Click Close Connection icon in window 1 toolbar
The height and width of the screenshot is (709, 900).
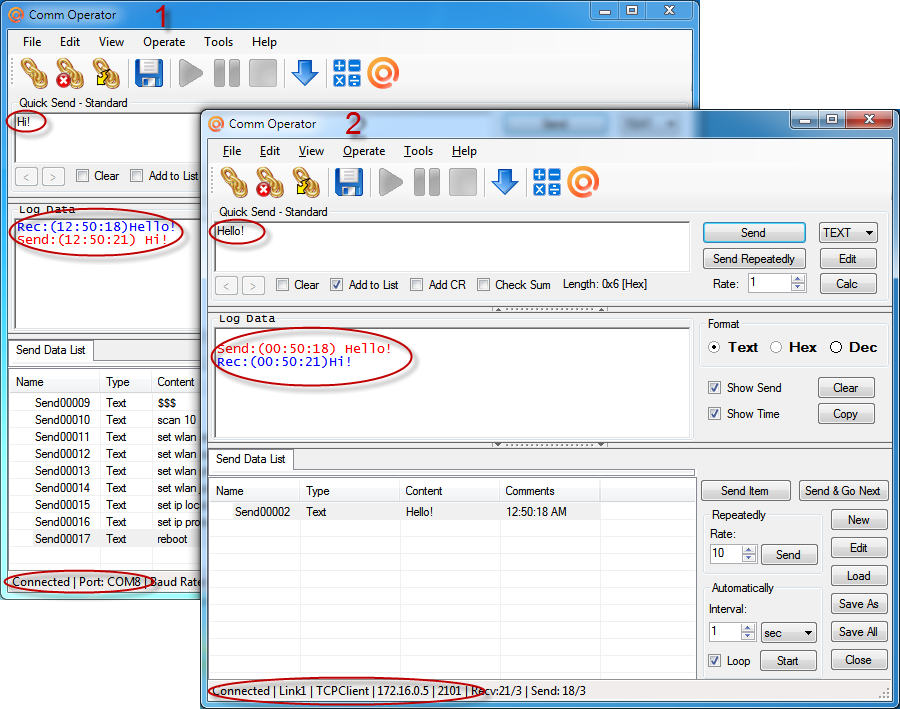(70, 73)
